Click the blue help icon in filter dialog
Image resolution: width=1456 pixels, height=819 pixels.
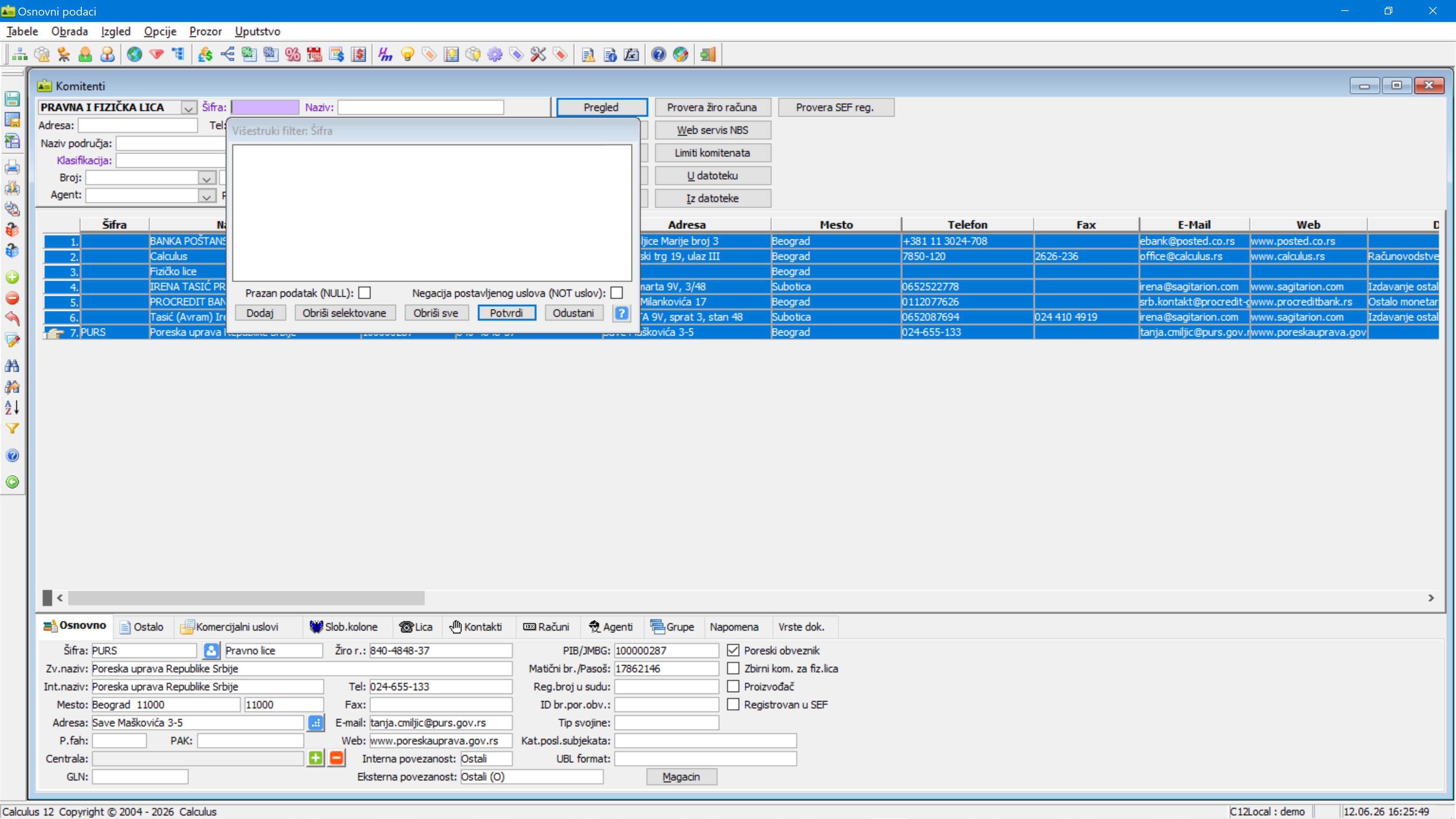tap(622, 313)
